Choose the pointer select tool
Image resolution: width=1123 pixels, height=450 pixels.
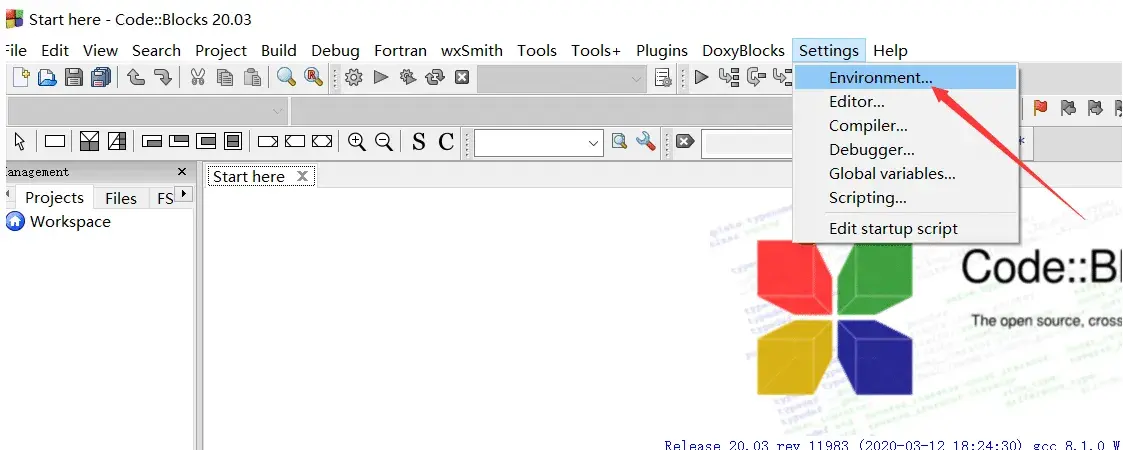point(20,141)
